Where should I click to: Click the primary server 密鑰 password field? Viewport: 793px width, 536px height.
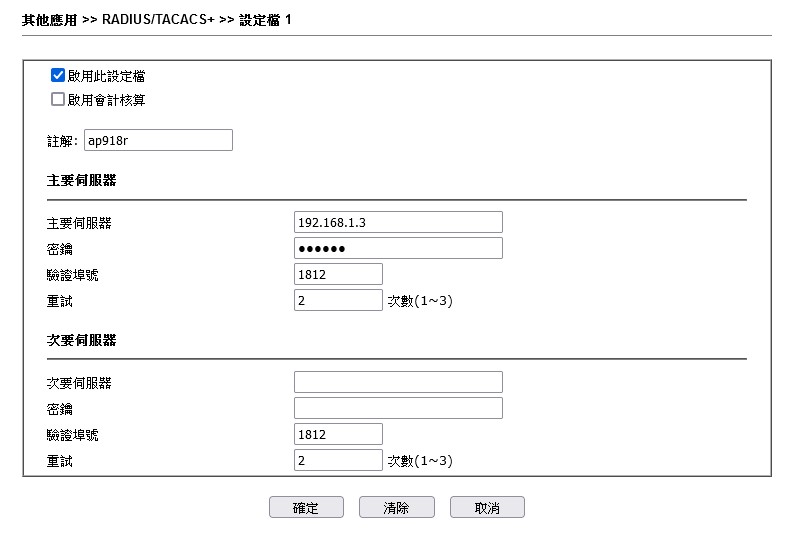(398, 248)
